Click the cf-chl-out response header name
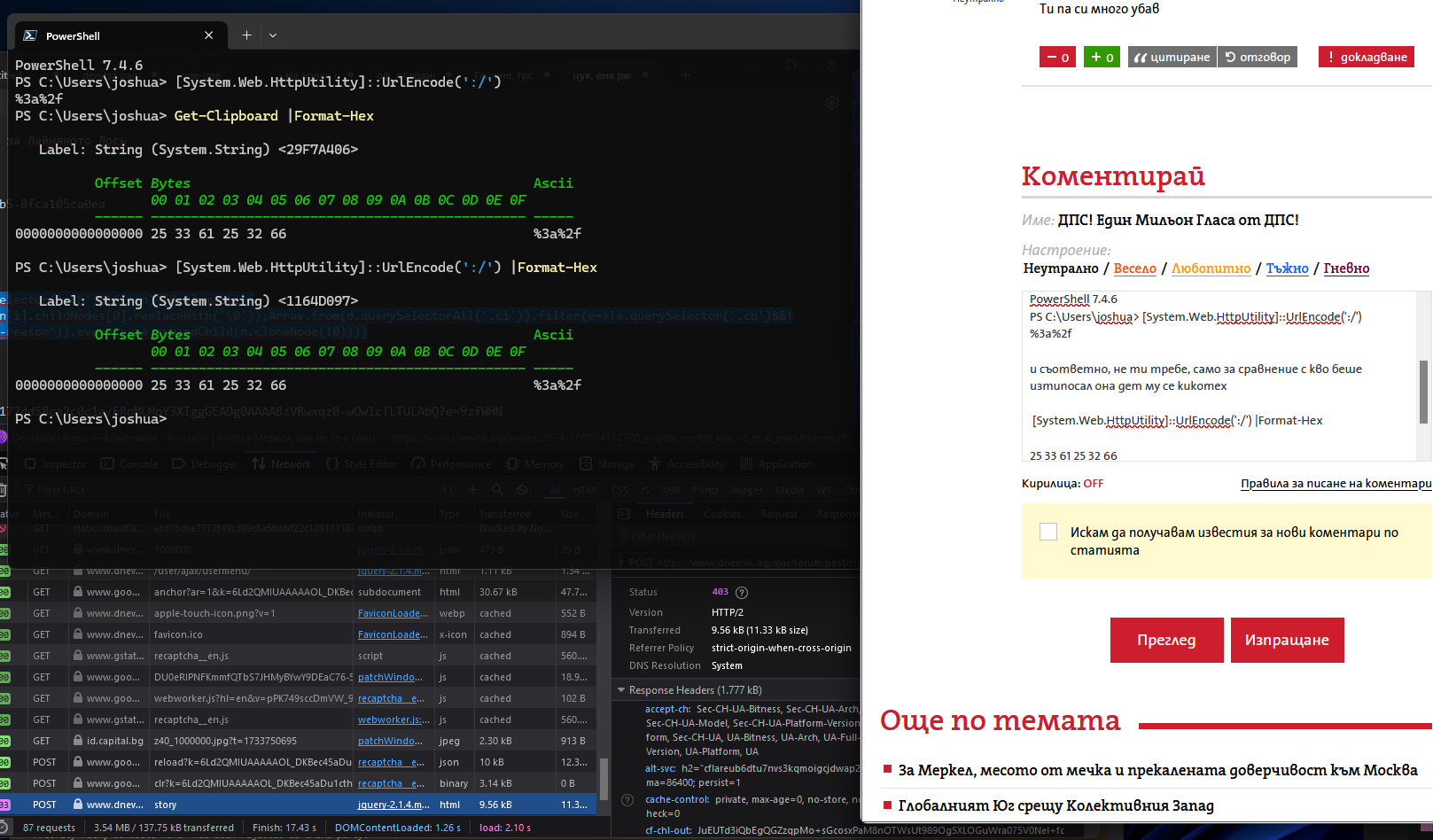The image size is (1433, 840). pos(668,830)
